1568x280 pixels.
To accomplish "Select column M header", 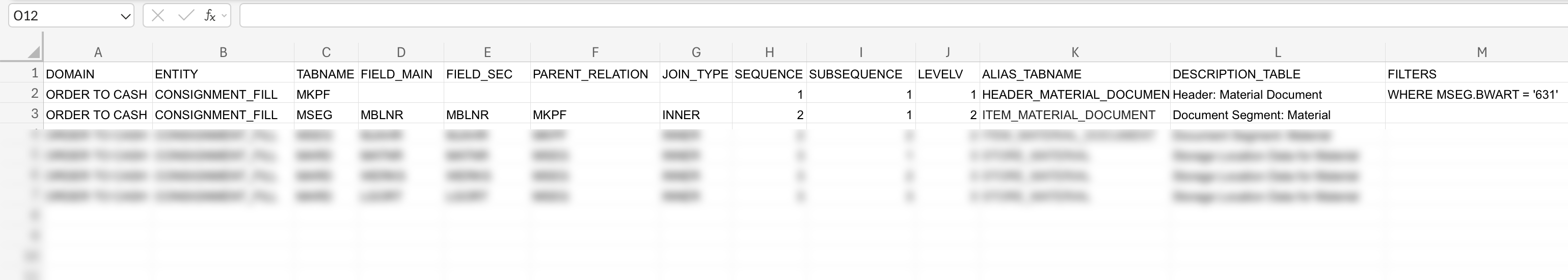I will click(1481, 52).
